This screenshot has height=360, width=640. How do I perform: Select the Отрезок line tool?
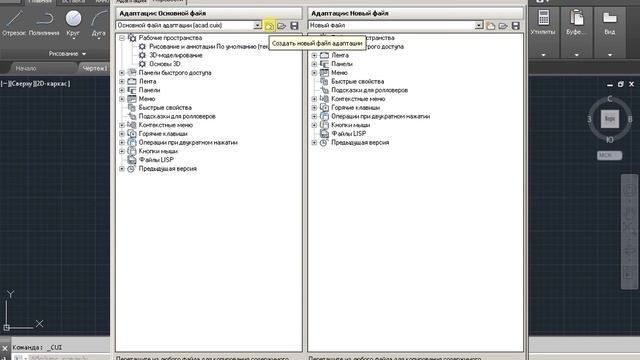(14, 23)
